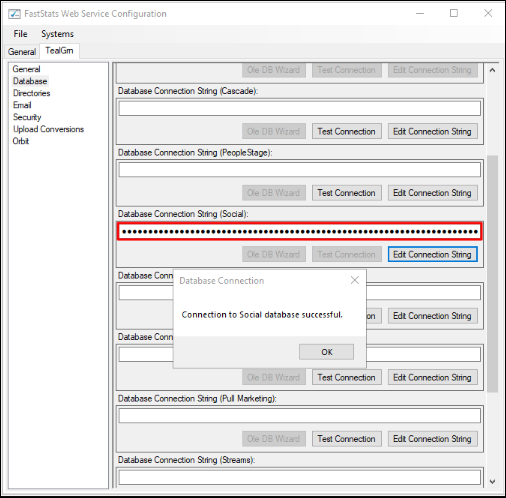Click the PeopleStage connection string field
Viewport: 506px width, 498px height.
pos(300,170)
